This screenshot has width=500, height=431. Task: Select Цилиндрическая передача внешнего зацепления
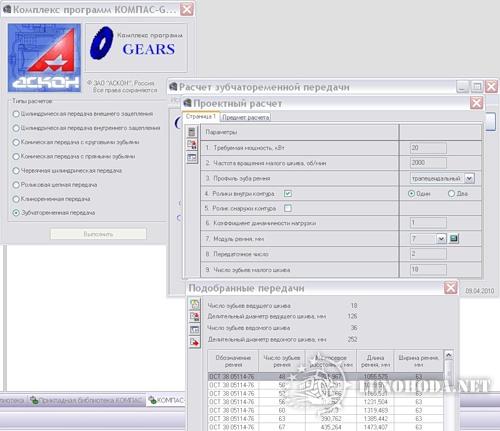(x=16, y=114)
